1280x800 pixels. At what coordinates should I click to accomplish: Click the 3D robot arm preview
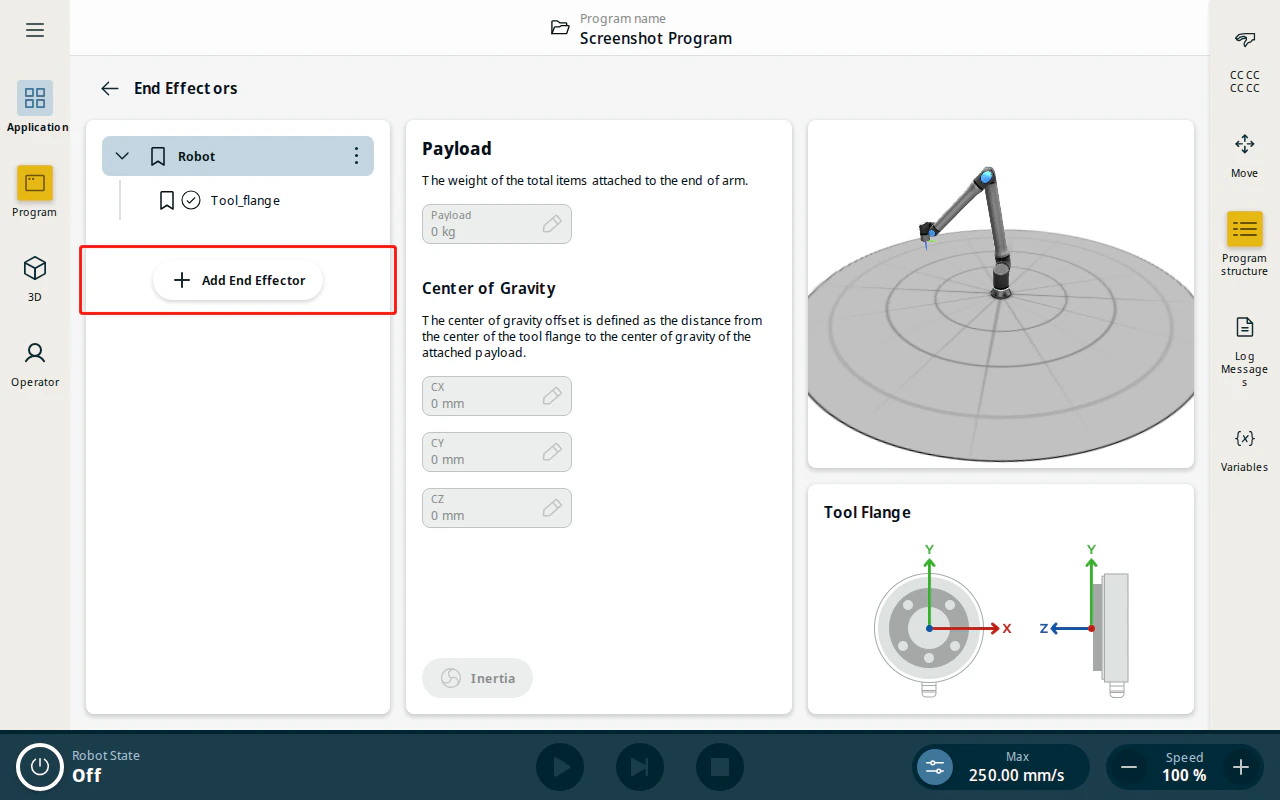pyautogui.click(x=1001, y=294)
